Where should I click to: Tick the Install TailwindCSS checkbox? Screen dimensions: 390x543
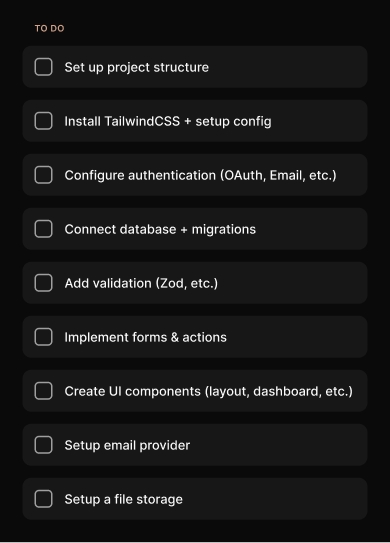pos(44,121)
